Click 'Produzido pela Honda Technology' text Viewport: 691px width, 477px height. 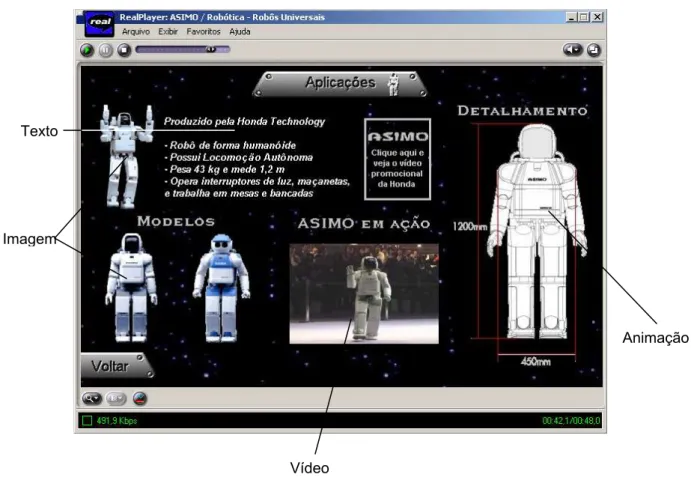(245, 122)
